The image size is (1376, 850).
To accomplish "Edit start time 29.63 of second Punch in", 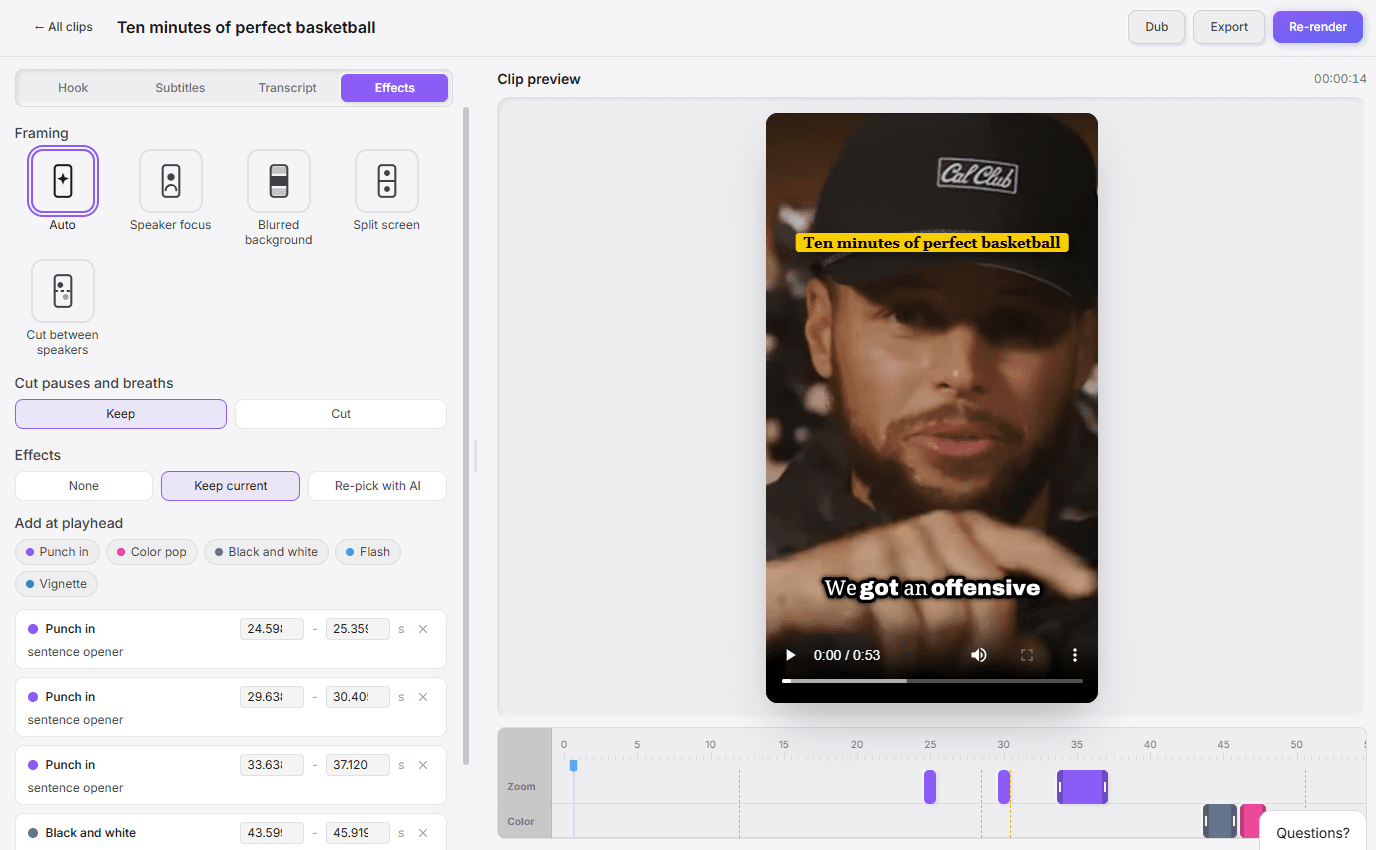I will coord(272,697).
